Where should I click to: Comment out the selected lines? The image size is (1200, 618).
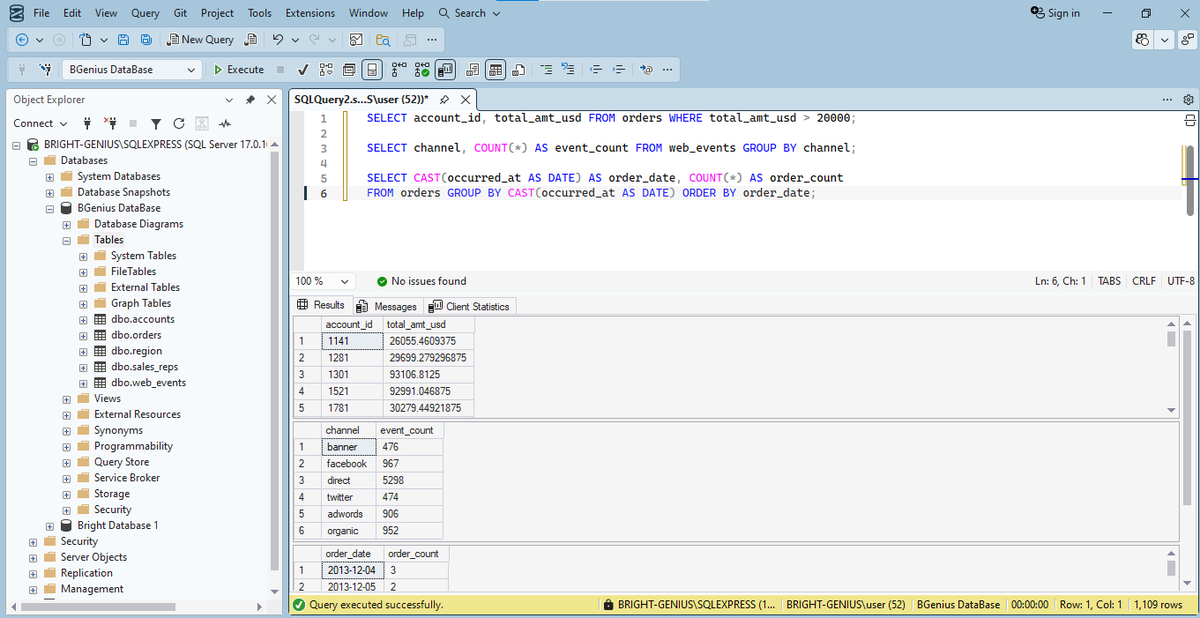tap(546, 70)
